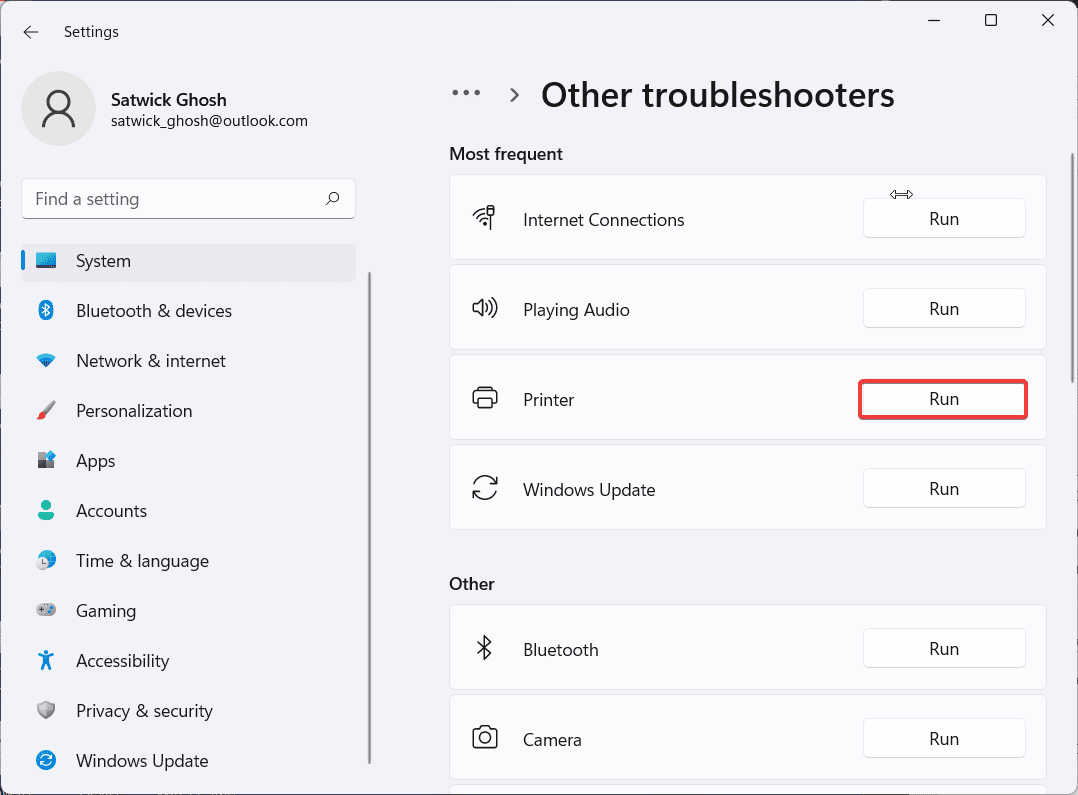Image resolution: width=1078 pixels, height=795 pixels.
Task: Go back using the back arrow
Action: pos(31,32)
